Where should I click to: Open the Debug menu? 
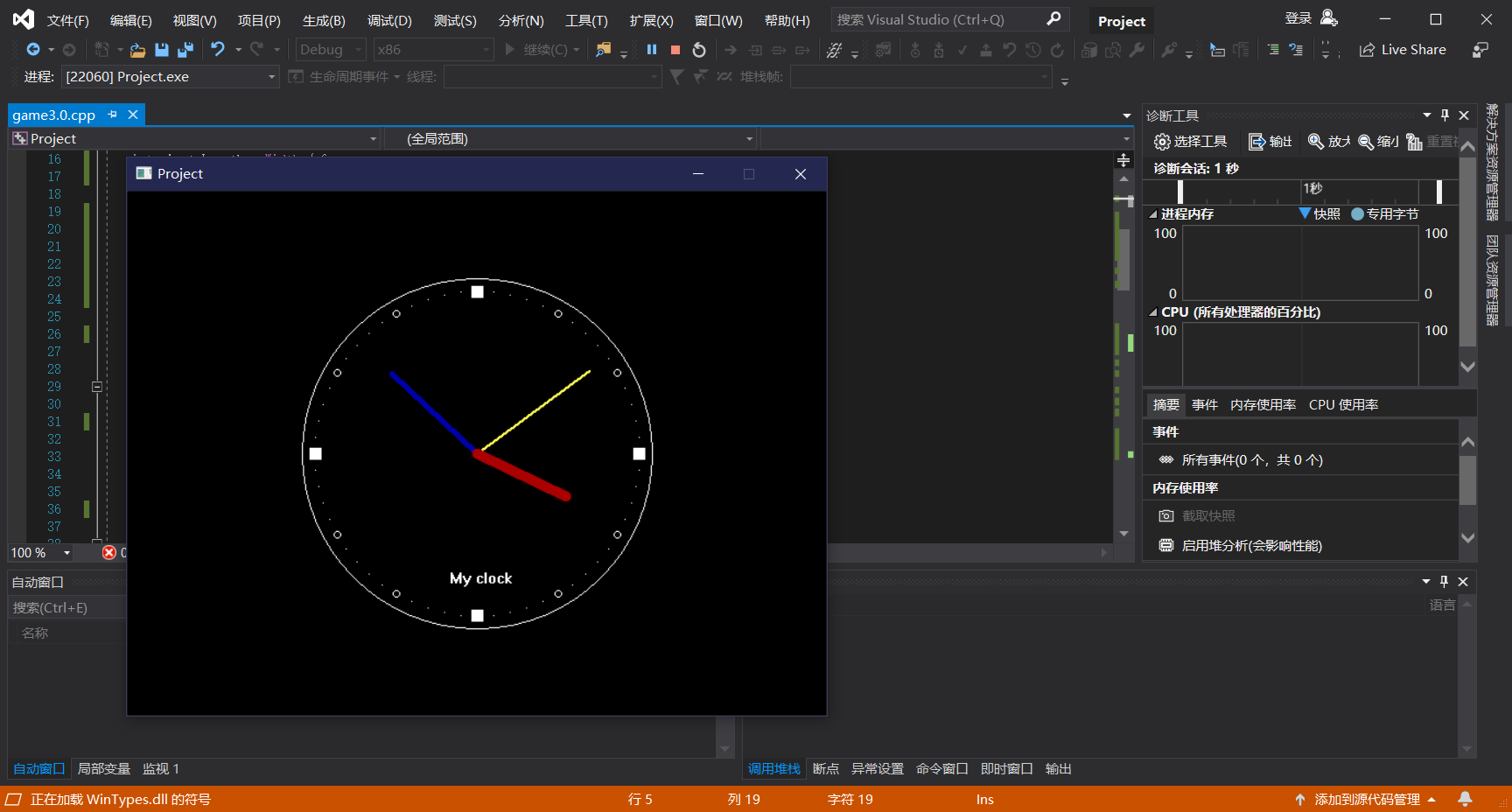tap(389, 20)
